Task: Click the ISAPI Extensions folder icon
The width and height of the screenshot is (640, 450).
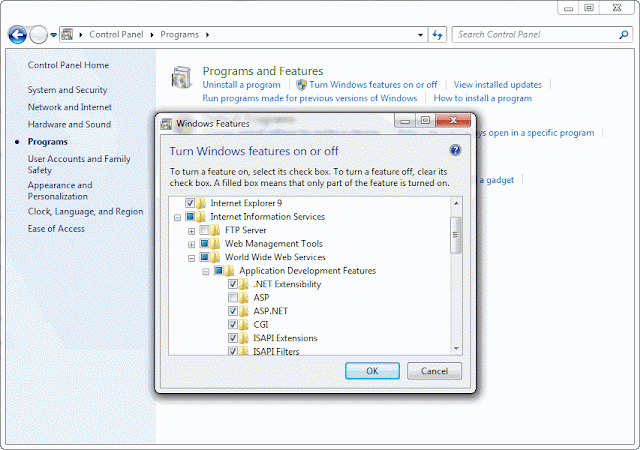Action: click(x=244, y=338)
